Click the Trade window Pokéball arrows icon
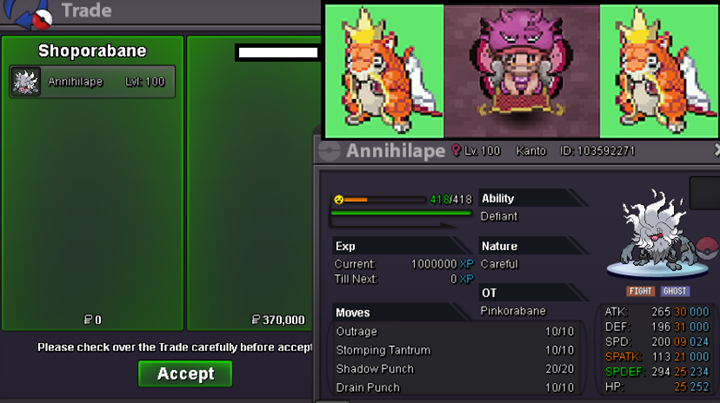 [28, 13]
